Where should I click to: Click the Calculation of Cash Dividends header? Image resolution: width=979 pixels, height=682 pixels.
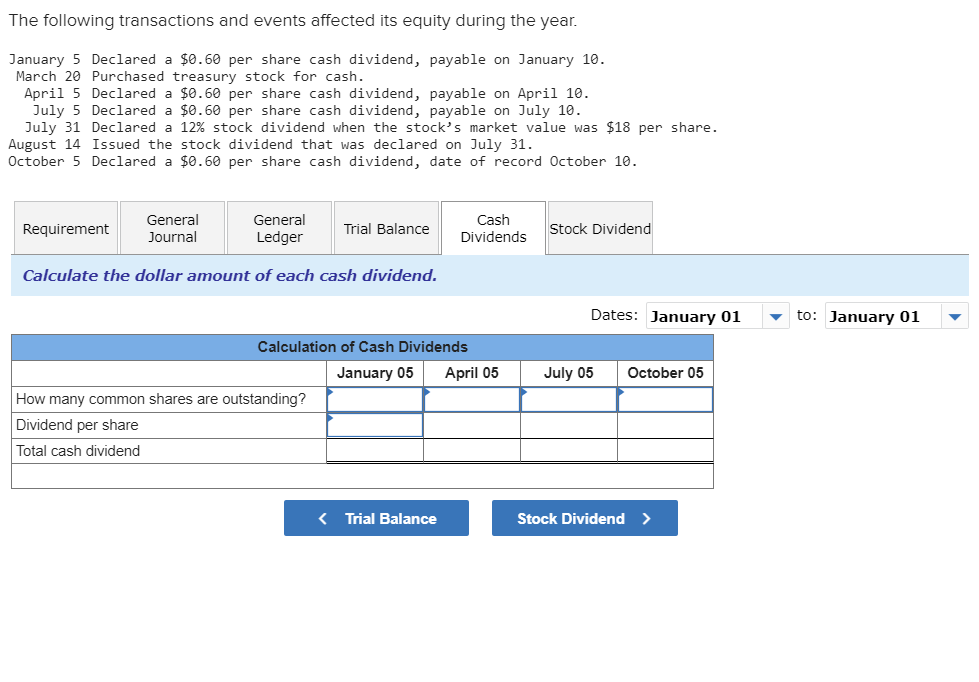[362, 347]
